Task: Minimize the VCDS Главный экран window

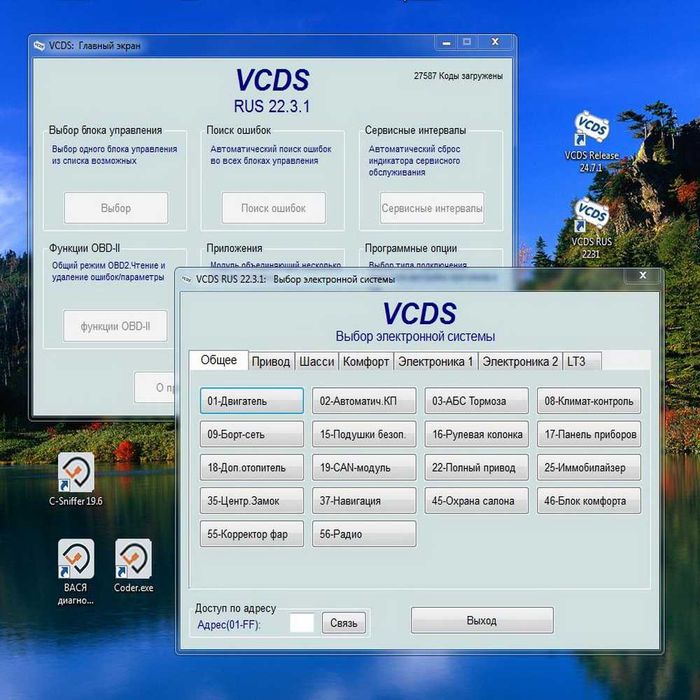Action: [x=446, y=42]
